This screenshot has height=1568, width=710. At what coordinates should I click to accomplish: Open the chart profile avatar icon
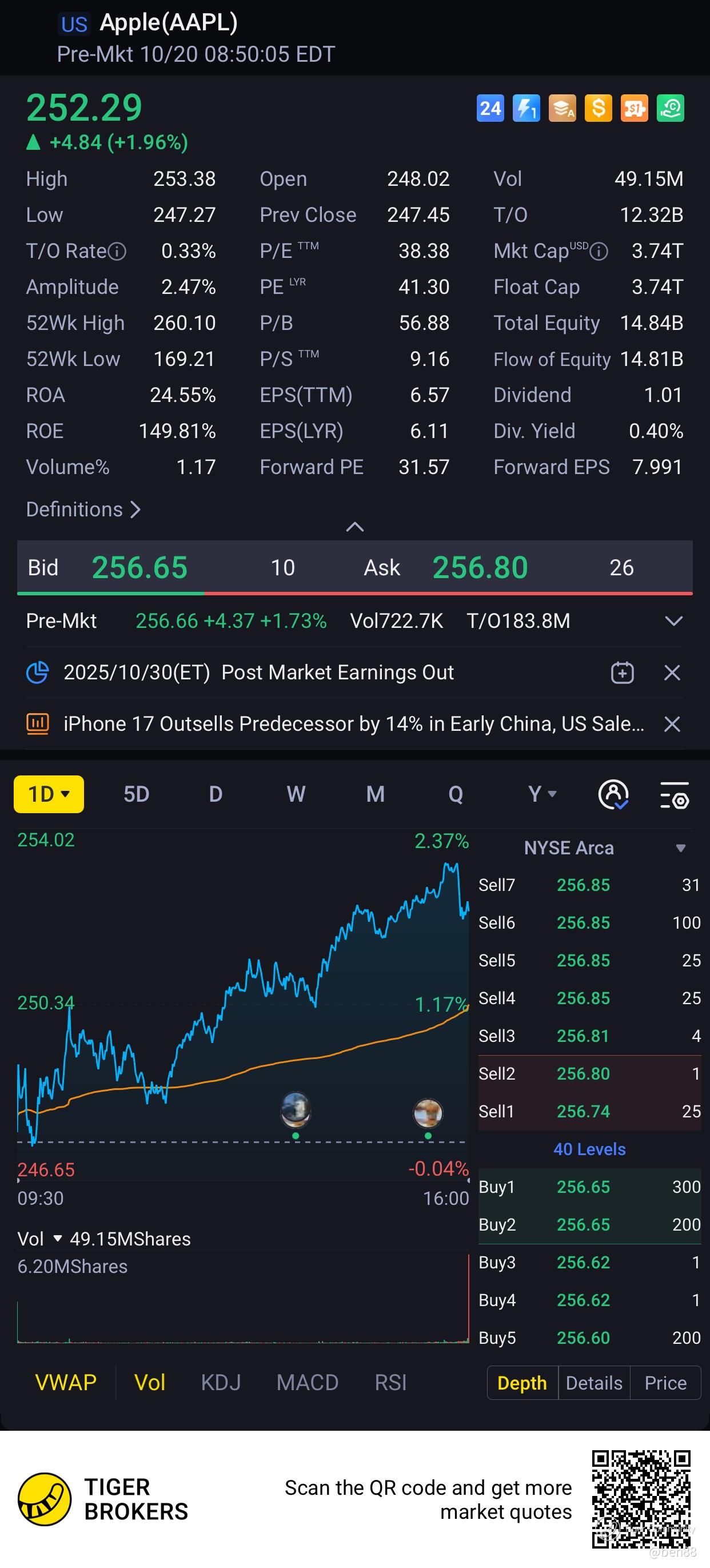613,794
